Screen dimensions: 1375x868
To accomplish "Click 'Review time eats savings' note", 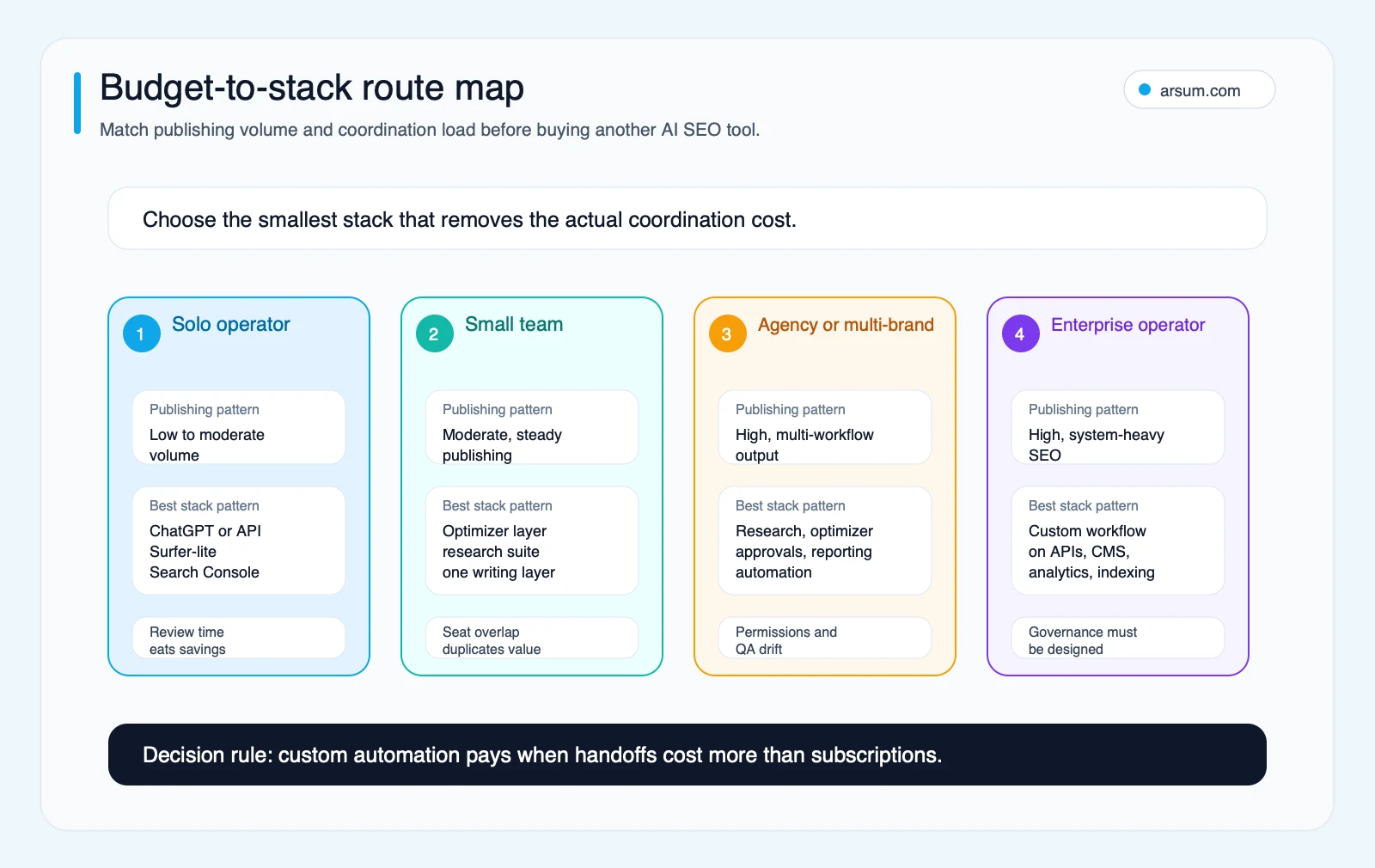I will 239,638.
